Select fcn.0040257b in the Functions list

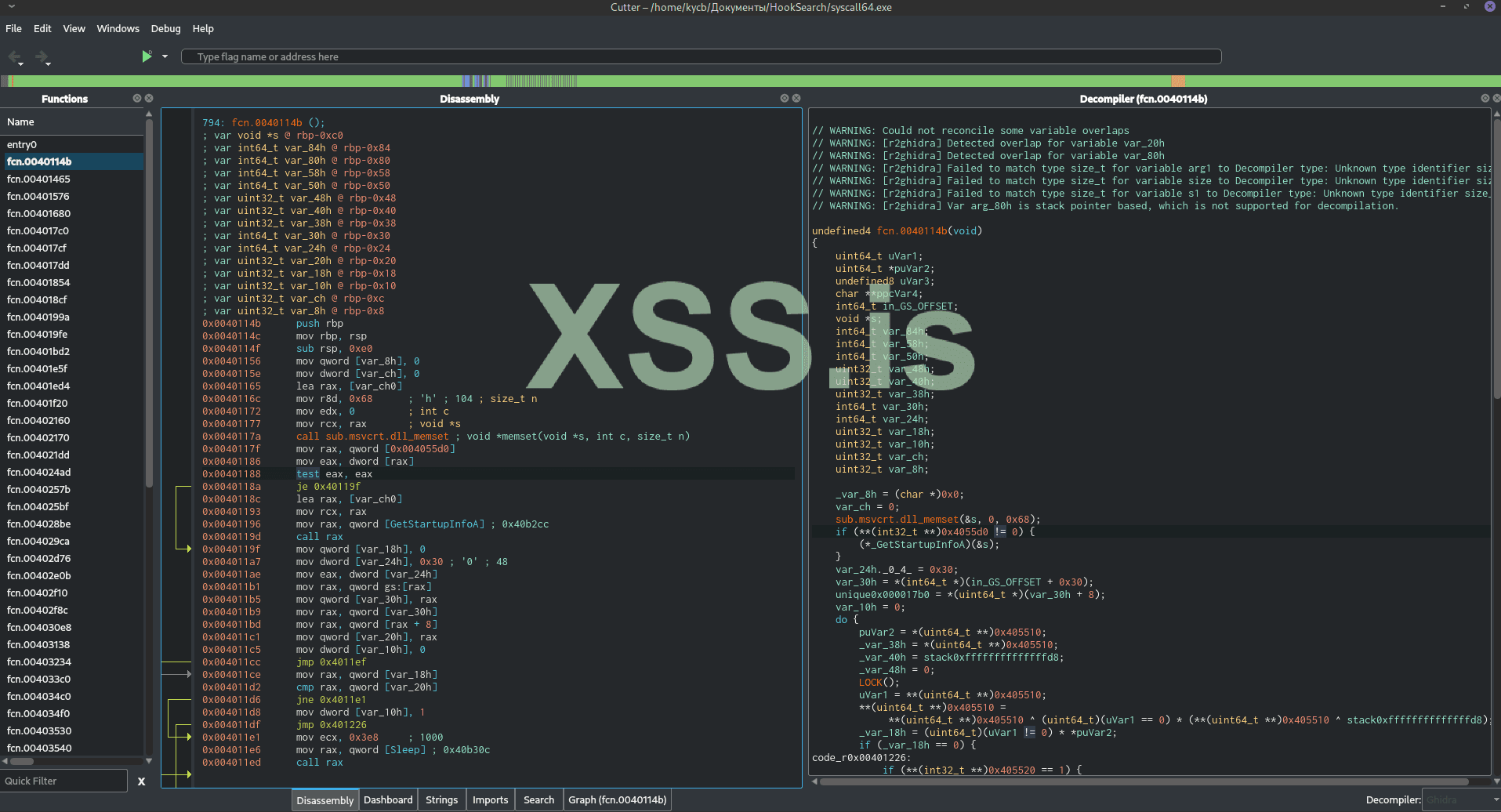click(72, 489)
